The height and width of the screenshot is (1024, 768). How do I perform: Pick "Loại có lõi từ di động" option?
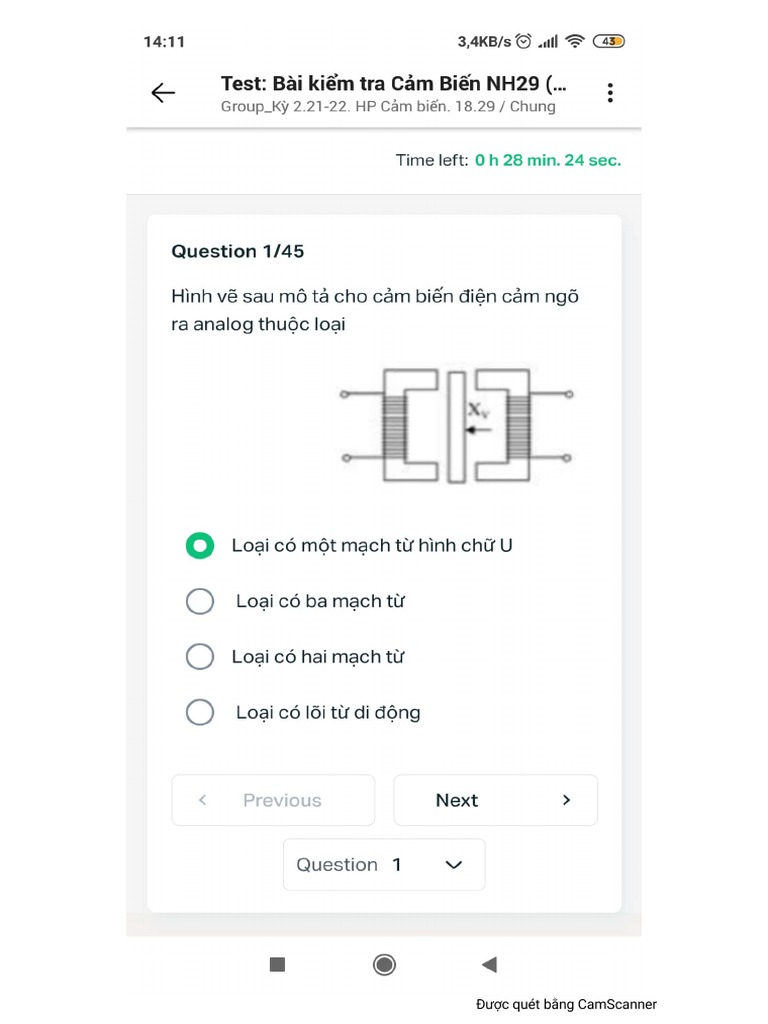click(200, 712)
